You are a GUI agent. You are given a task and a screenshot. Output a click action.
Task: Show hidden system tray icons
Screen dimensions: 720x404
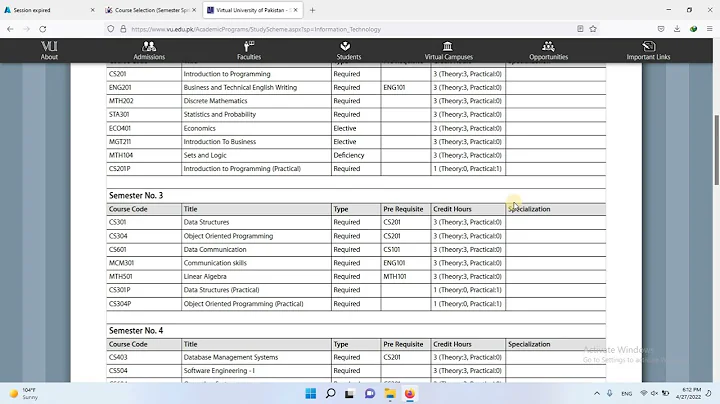click(596, 393)
